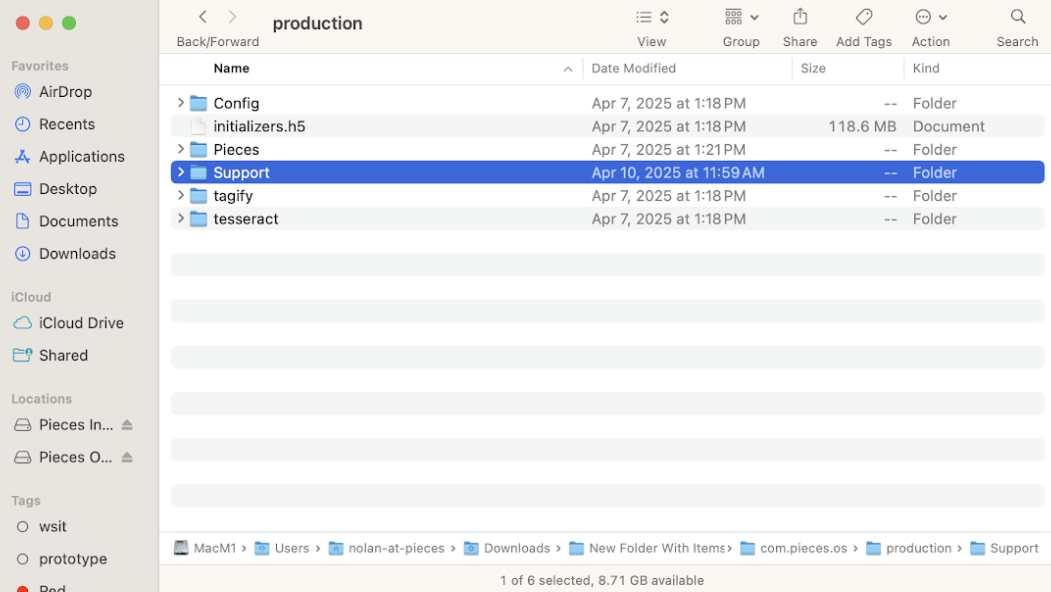Go back with the Back arrow
The height and width of the screenshot is (592, 1051).
[x=203, y=17]
